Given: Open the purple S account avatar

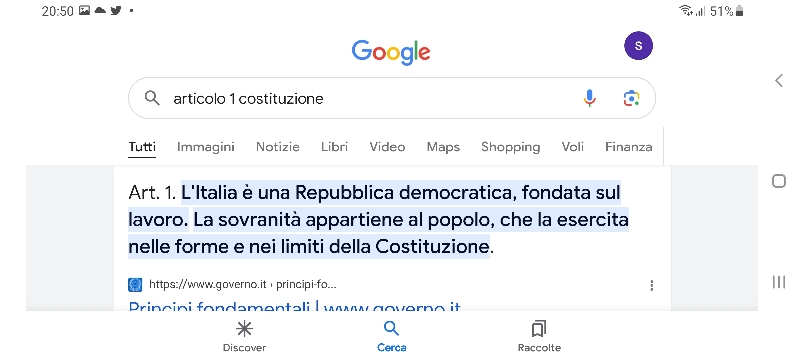Looking at the screenshot, I should click(x=638, y=45).
